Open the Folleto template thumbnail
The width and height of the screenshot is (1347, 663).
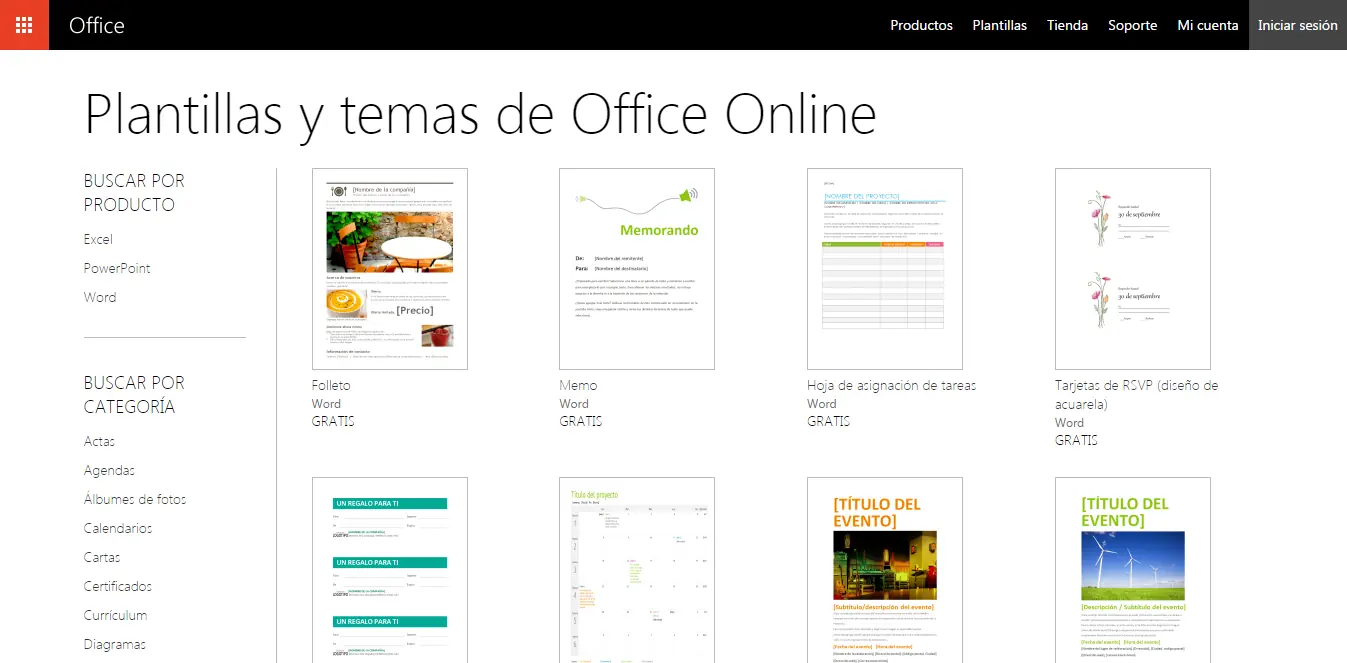click(x=390, y=269)
